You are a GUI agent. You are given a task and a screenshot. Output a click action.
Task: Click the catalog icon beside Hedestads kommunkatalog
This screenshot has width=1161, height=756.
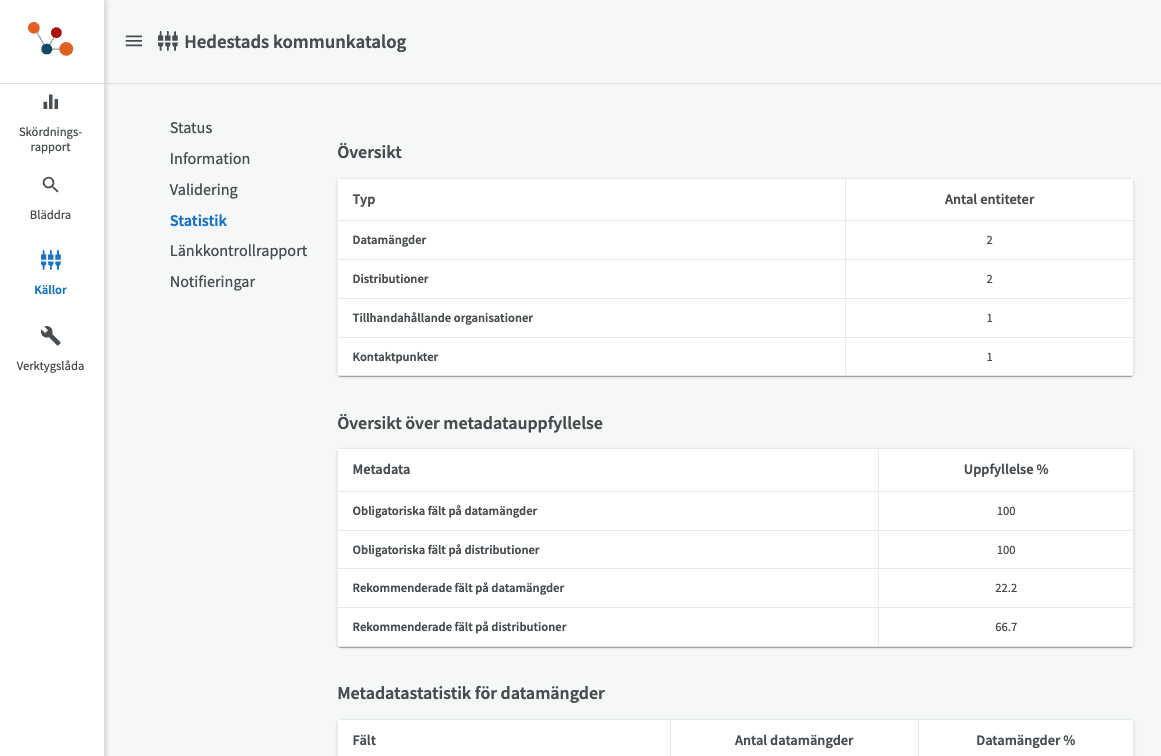pos(168,42)
